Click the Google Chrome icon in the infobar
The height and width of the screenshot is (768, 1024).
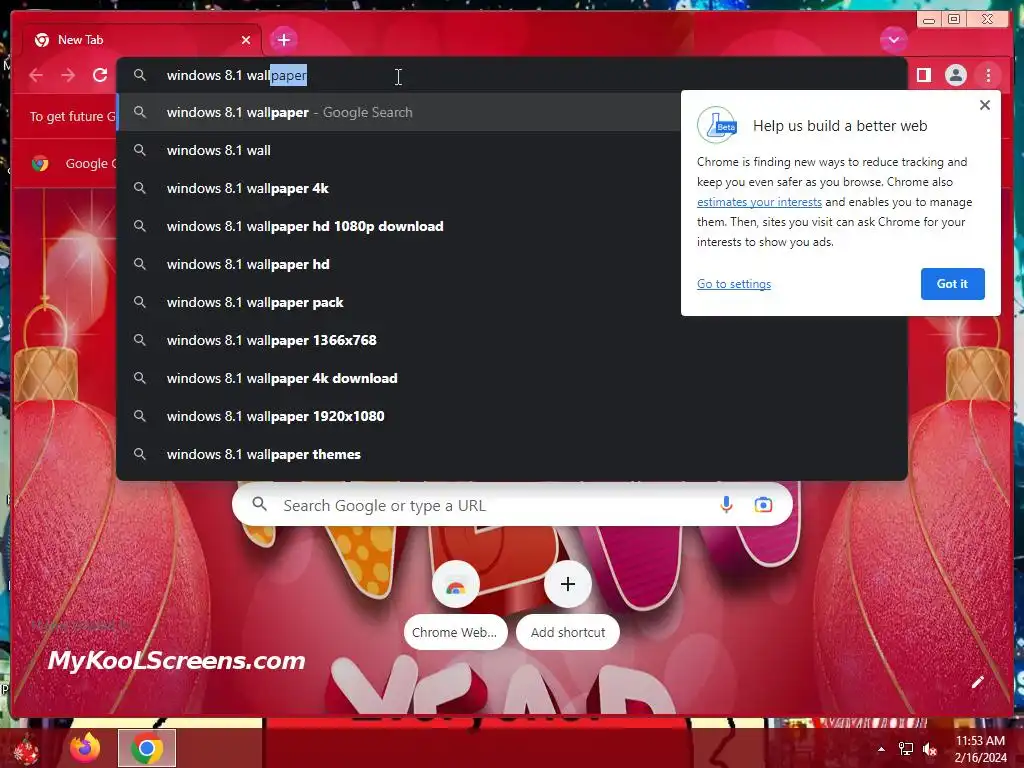[40, 163]
